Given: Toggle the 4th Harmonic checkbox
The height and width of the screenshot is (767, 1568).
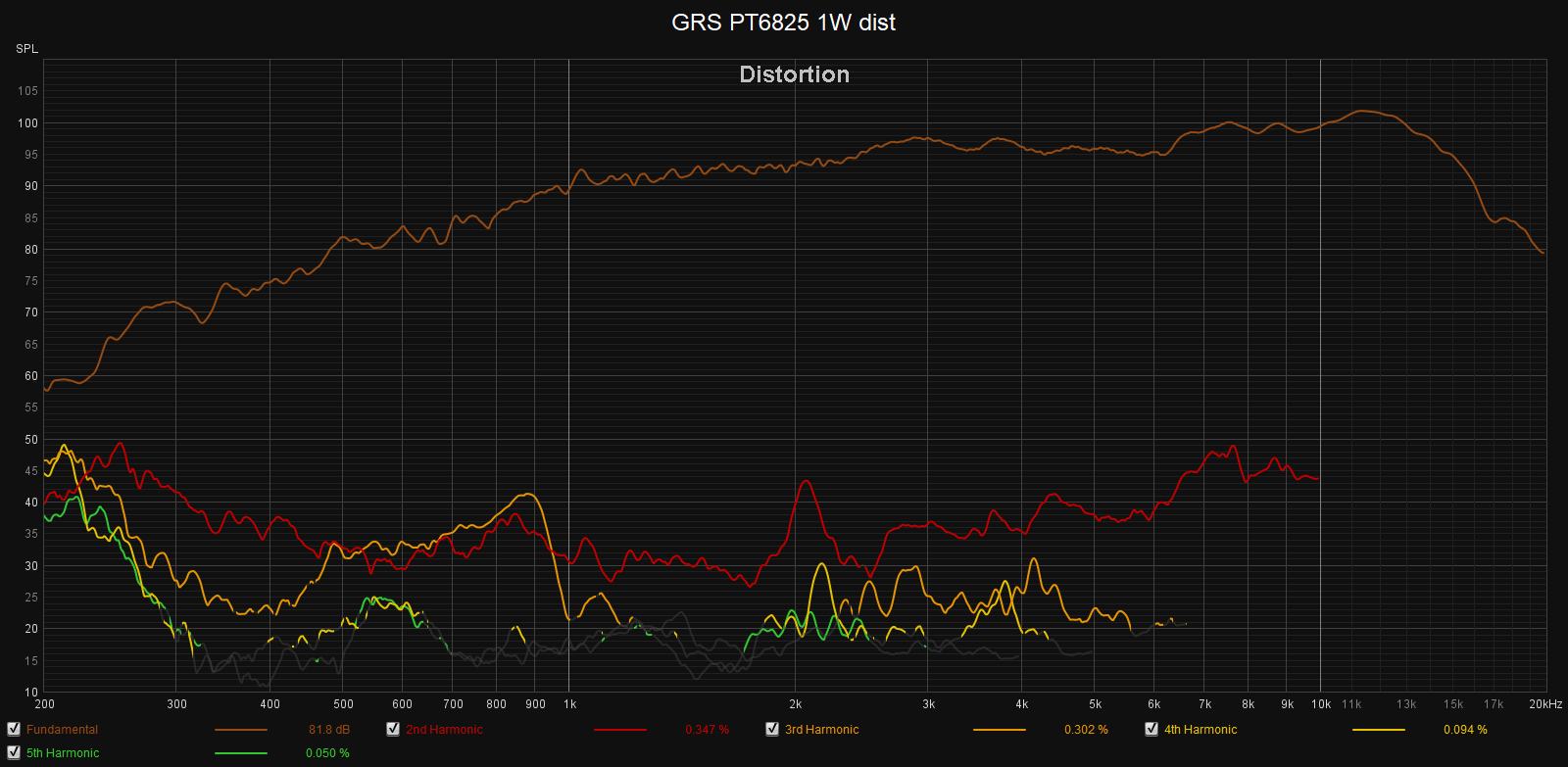Looking at the screenshot, I should [1151, 729].
